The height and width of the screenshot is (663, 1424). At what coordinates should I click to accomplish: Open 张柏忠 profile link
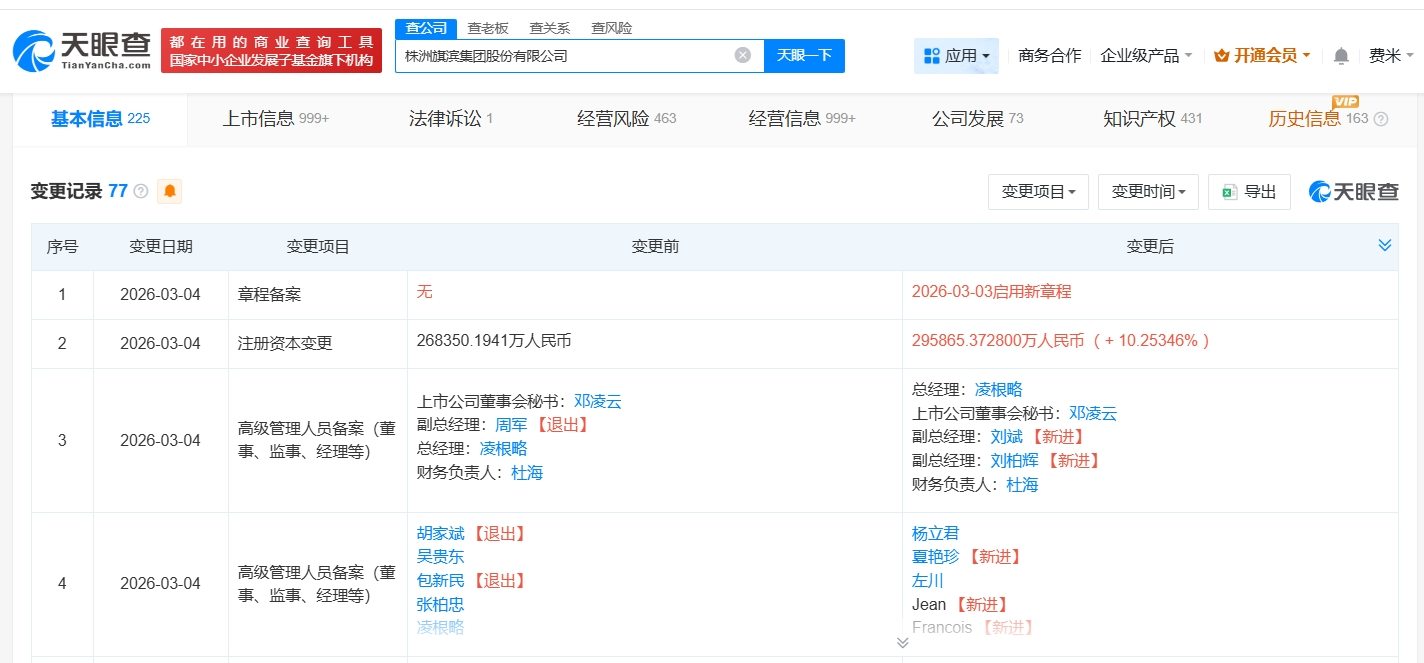click(440, 605)
